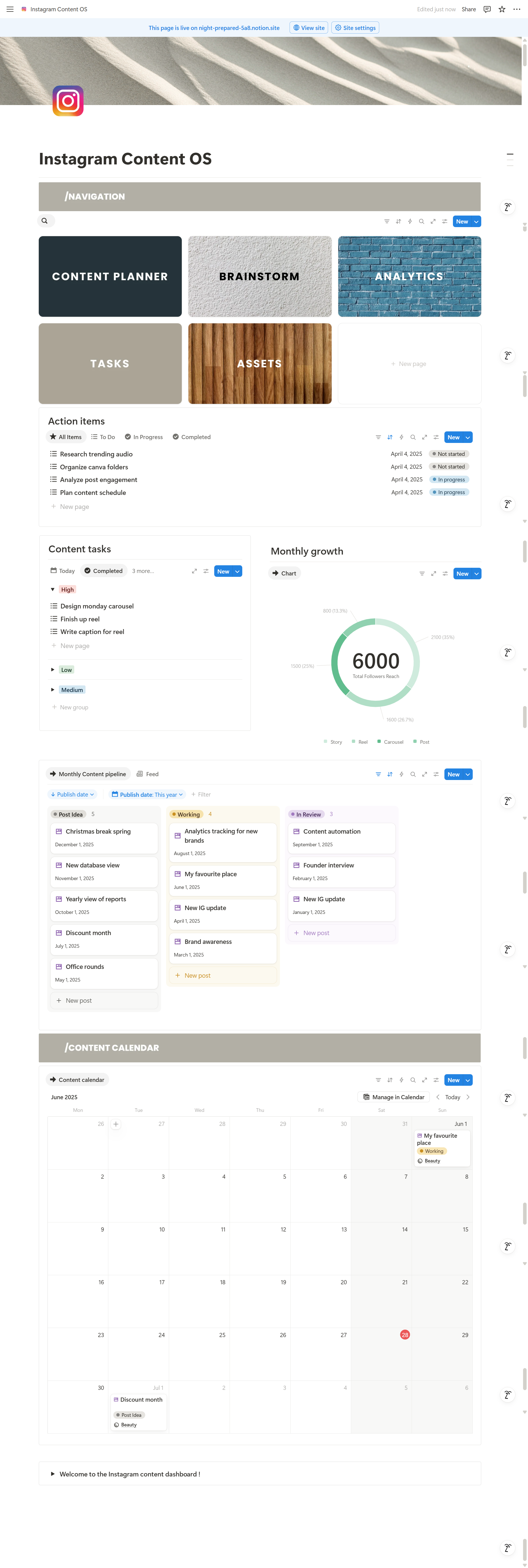
Task: Open Site settings
Action: coord(356,27)
